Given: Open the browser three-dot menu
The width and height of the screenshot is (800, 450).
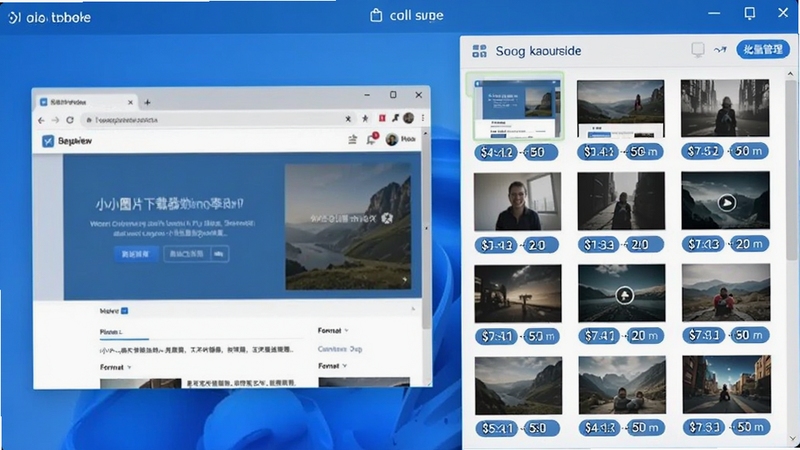Looking at the screenshot, I should (423, 118).
